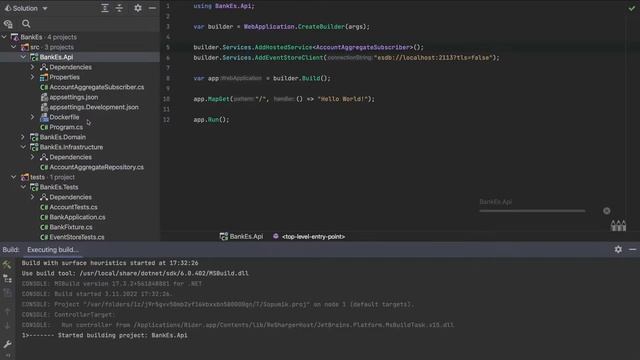Viewport: 640px width, 360px height.
Task: Expand Dependencies under BankEs.Infrastructure
Action: tap(33, 157)
